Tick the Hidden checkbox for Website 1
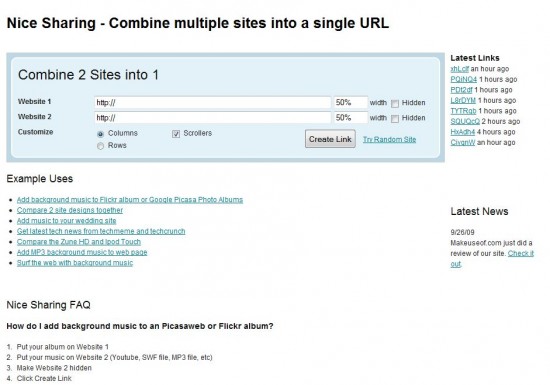Image resolution: width=550 pixels, height=385 pixels. pyautogui.click(x=395, y=103)
